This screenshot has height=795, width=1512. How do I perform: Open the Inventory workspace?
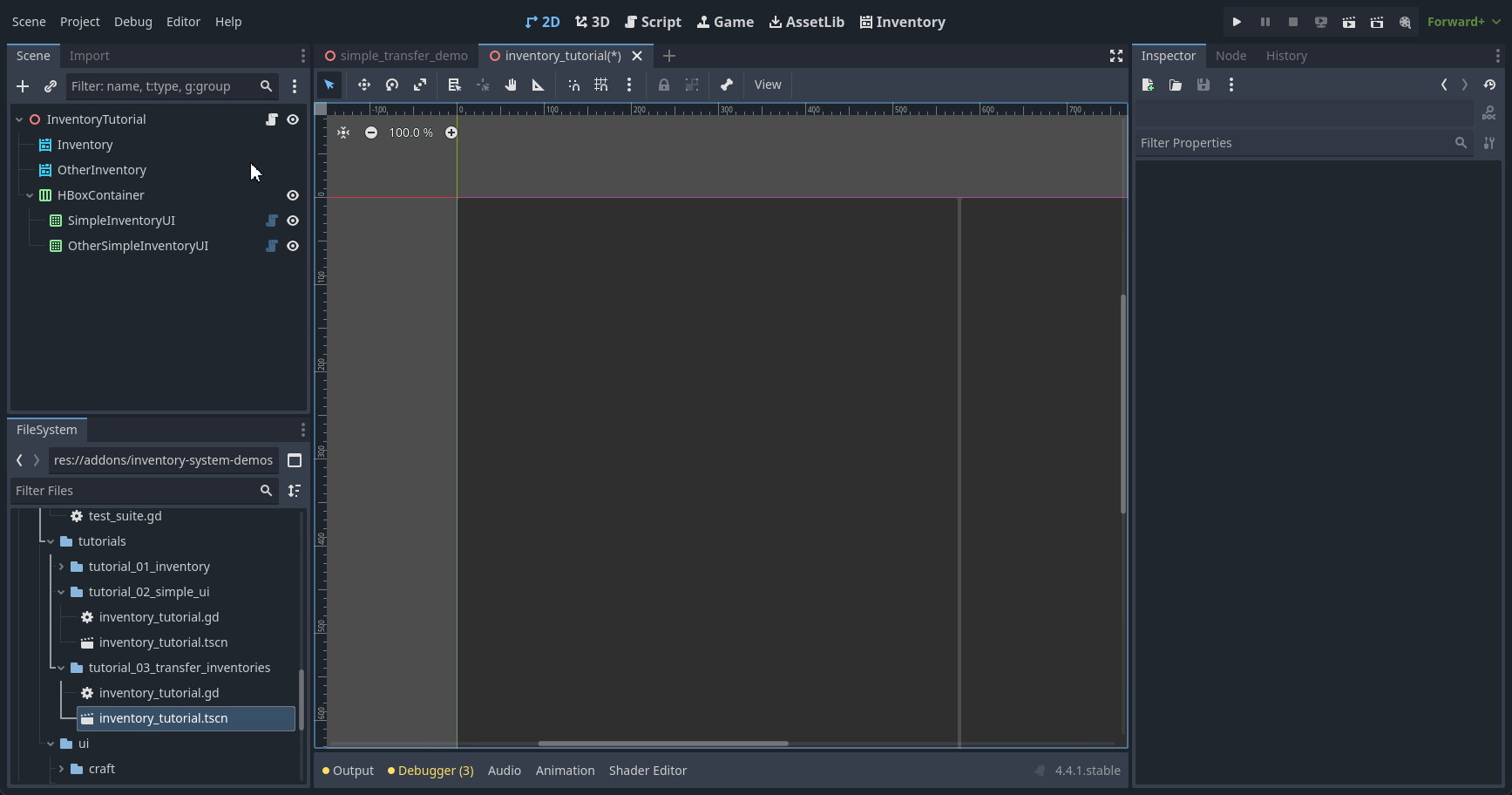point(903,22)
